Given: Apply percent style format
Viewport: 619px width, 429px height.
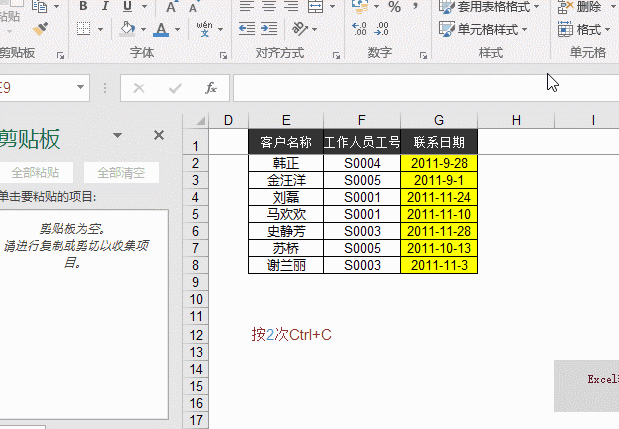Looking at the screenshot, I should 394,6.
